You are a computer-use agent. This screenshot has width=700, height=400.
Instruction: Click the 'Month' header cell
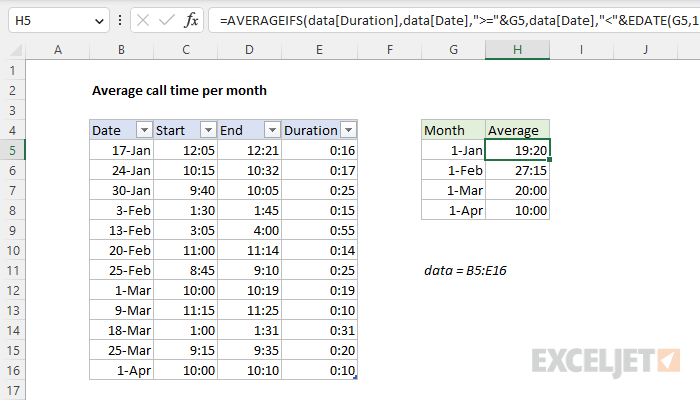coord(454,130)
